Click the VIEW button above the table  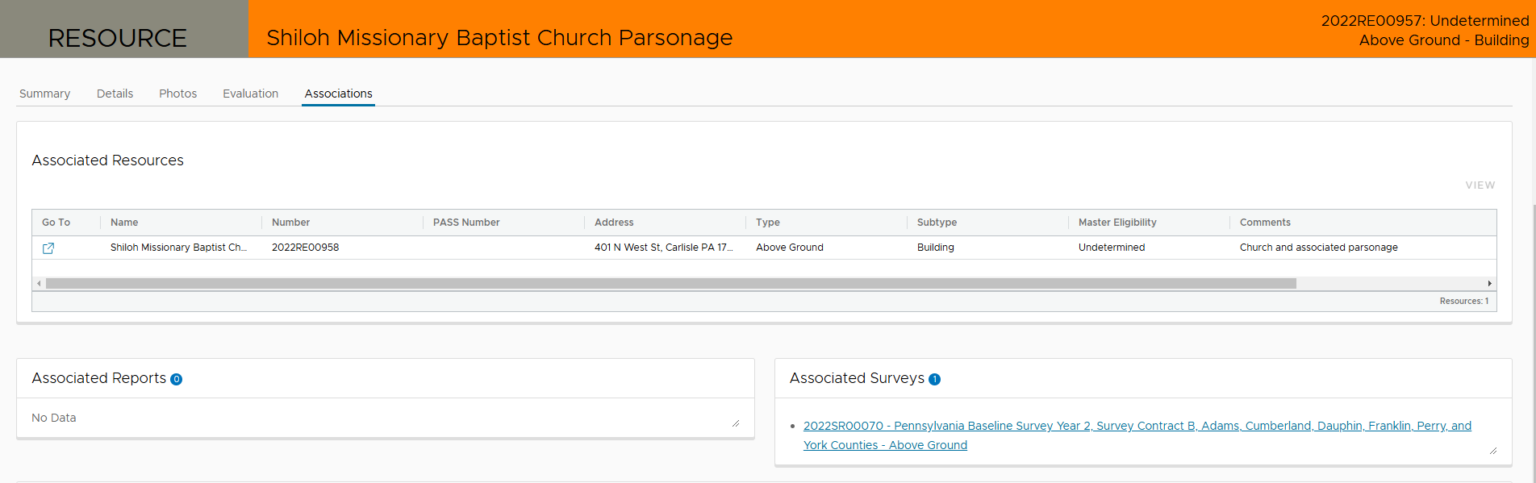click(x=1480, y=185)
